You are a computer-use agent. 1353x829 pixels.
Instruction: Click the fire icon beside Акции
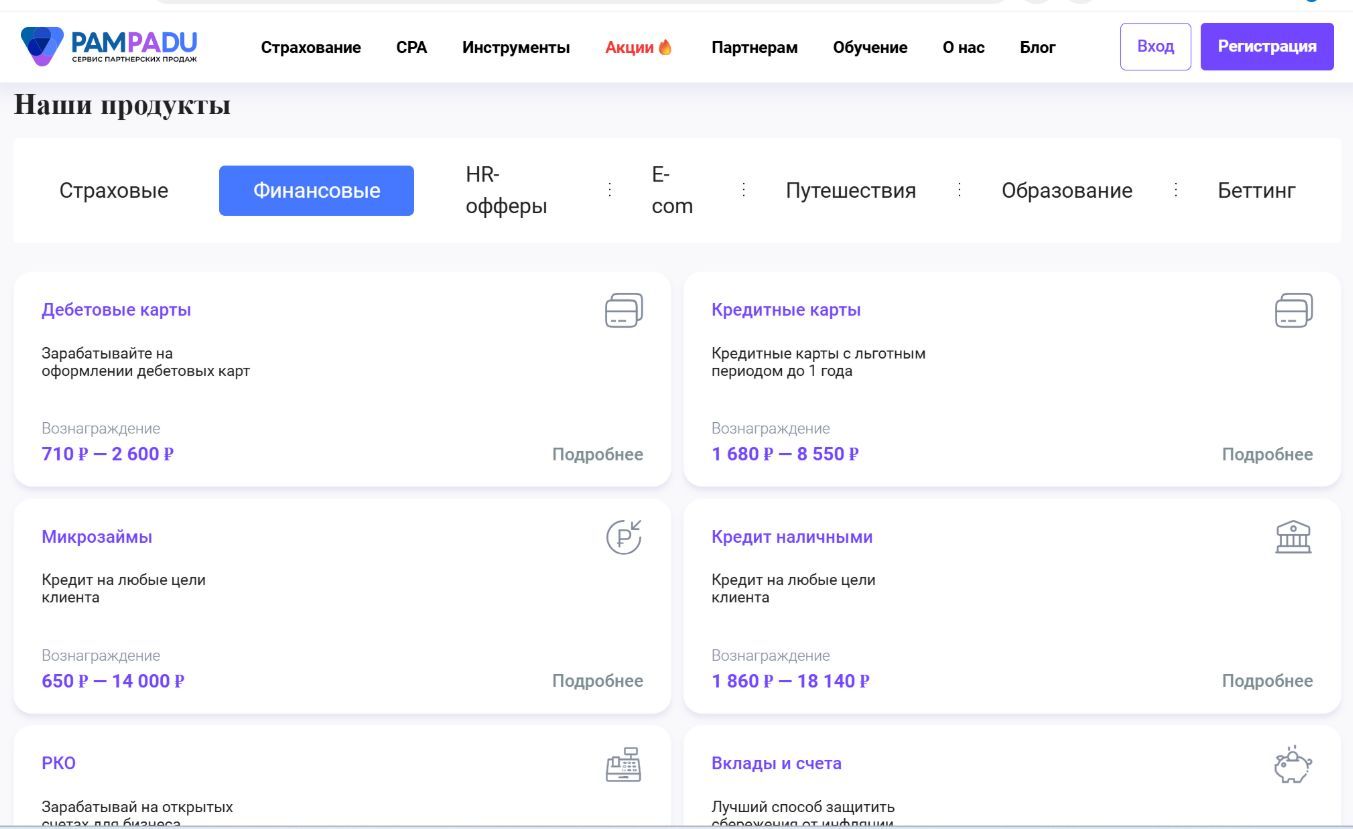click(x=666, y=47)
